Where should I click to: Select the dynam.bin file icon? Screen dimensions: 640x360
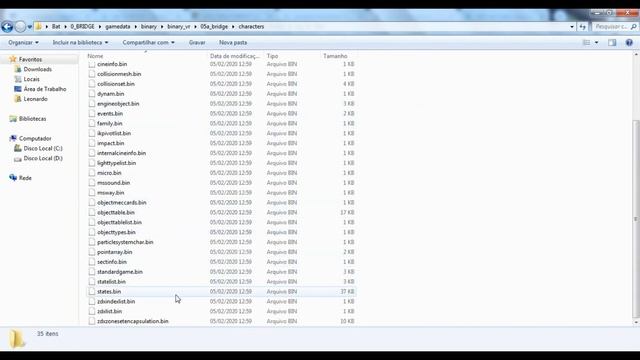(x=92, y=94)
